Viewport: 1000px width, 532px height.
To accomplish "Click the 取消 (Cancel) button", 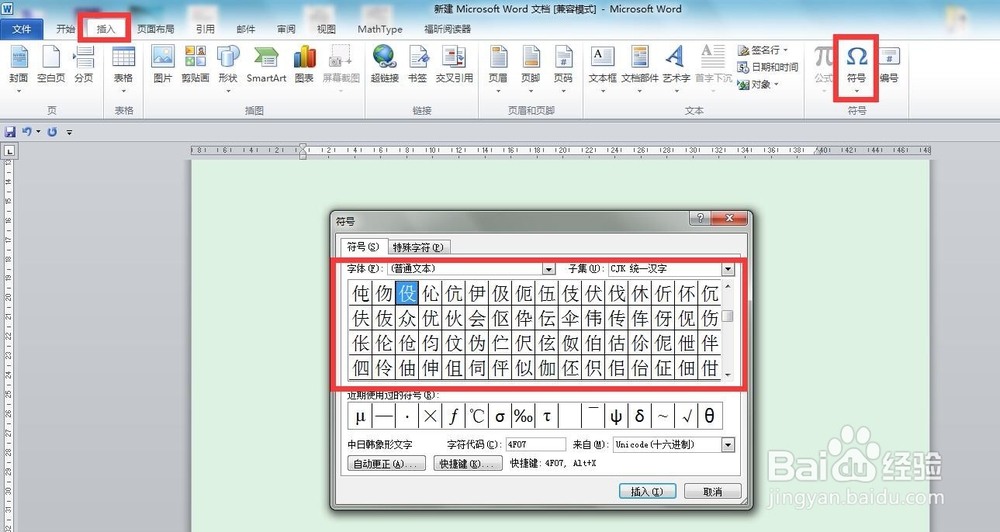I will 713,491.
